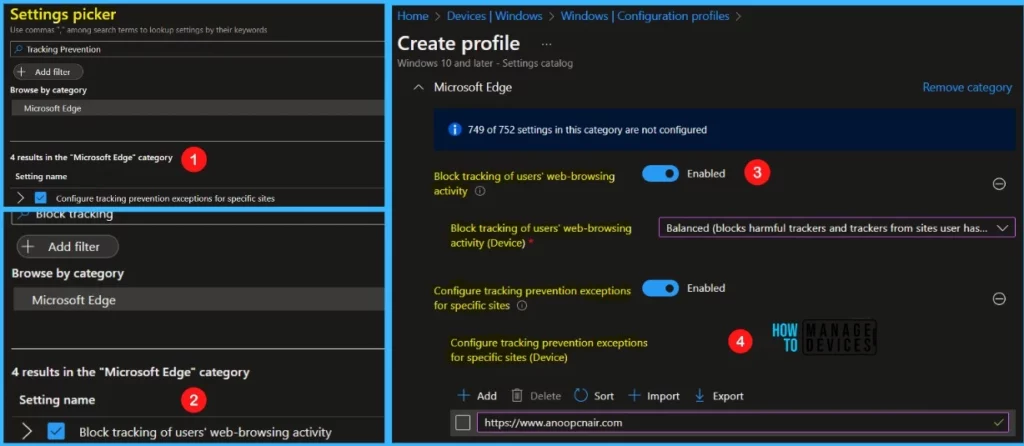Image resolution: width=1024 pixels, height=446 pixels.
Task: Click Add plus icon in exceptions list
Action: click(x=463, y=395)
